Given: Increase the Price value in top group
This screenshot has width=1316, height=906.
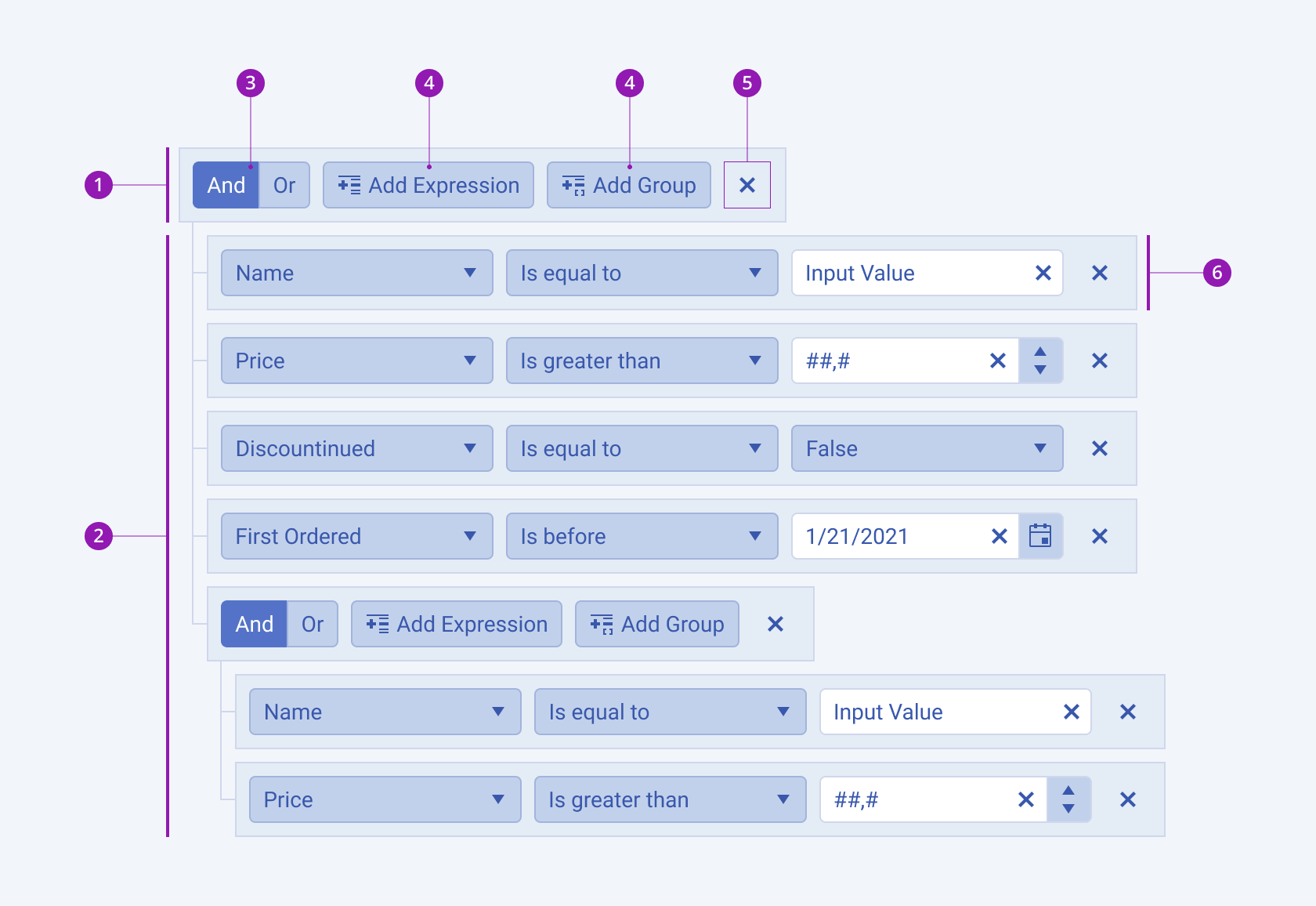Looking at the screenshot, I should (1040, 351).
